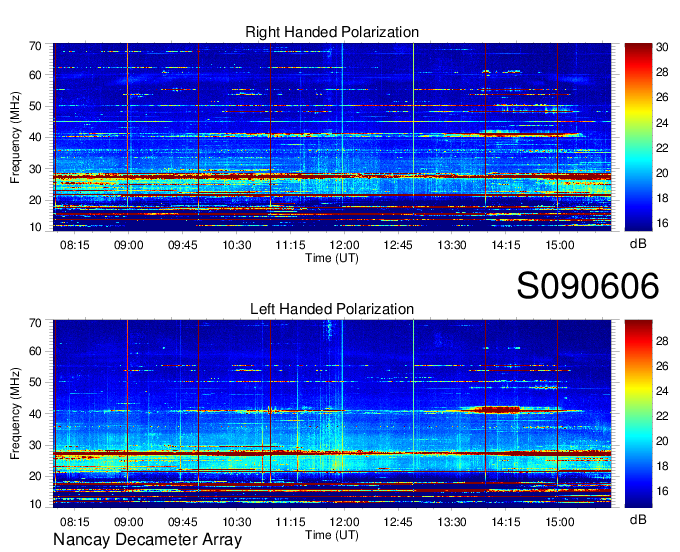
Task: Click 15:00 time tick under Left Handed plot
Action: point(559,522)
